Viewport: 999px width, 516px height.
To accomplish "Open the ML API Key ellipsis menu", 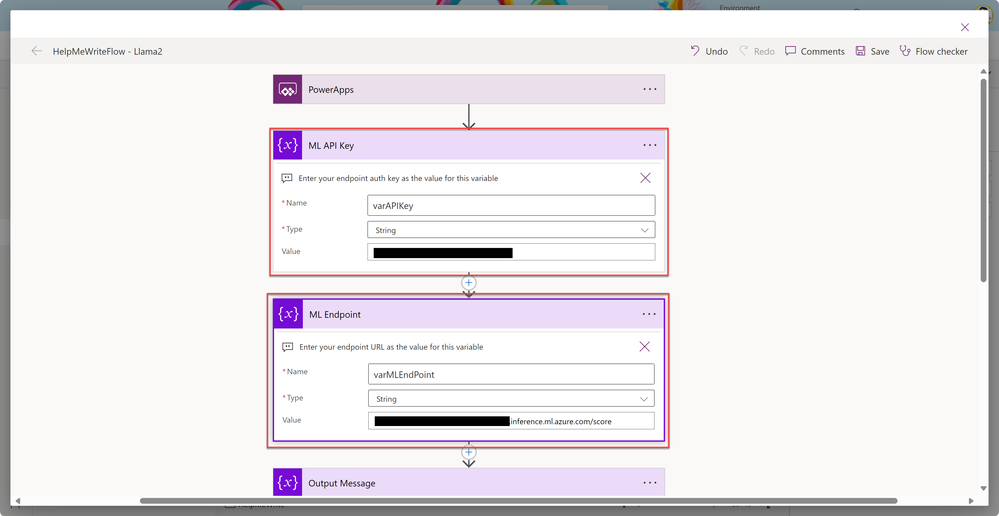I will coord(649,145).
